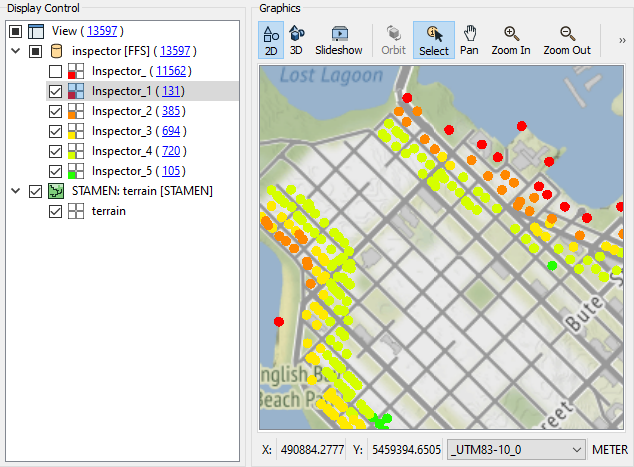Choose the Pan hand tool

click(x=469, y=40)
